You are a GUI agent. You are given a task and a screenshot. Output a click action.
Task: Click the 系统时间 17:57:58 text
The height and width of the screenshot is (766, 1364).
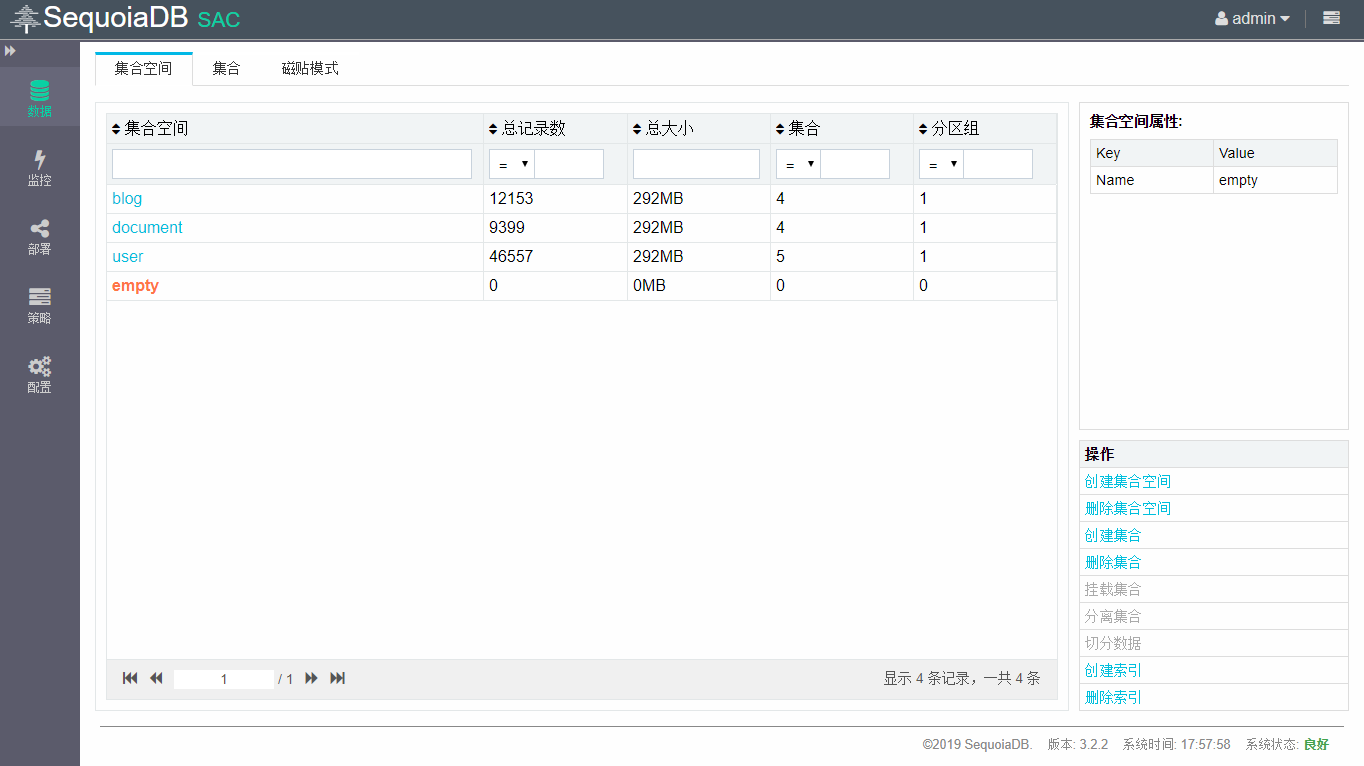click(x=1176, y=745)
